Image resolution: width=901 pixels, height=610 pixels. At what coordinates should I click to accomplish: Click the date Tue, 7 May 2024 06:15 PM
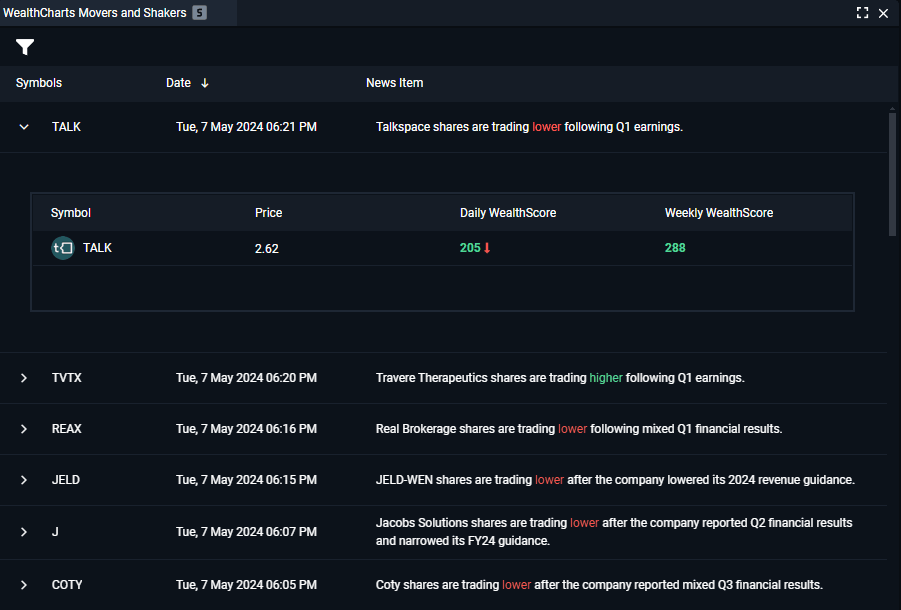246,480
